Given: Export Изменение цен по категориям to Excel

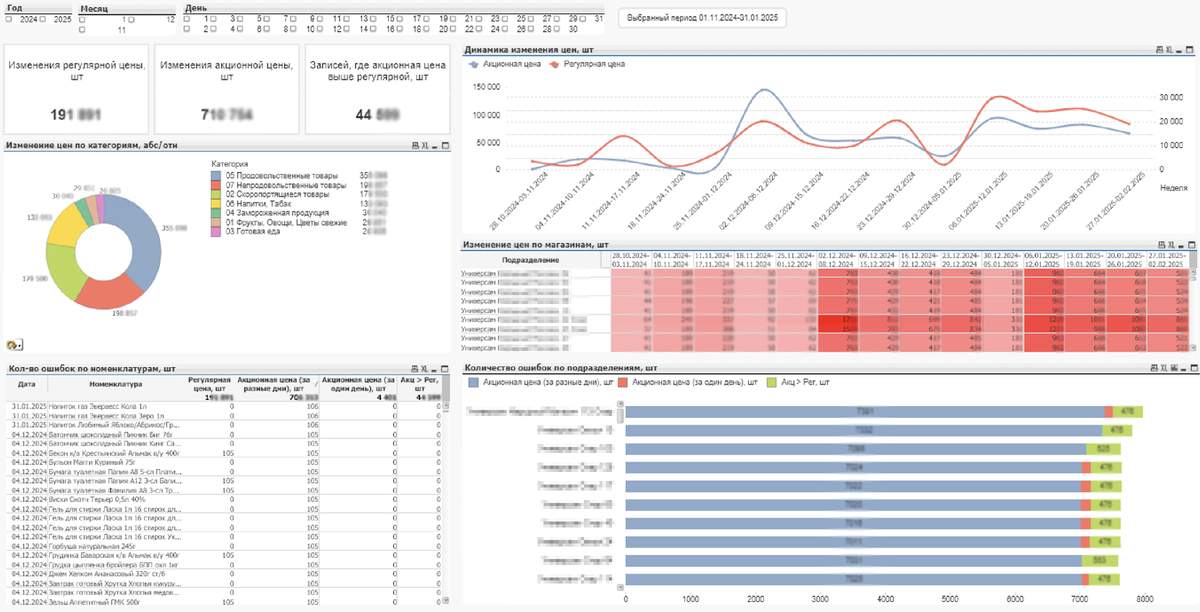Looking at the screenshot, I should coord(425,145).
